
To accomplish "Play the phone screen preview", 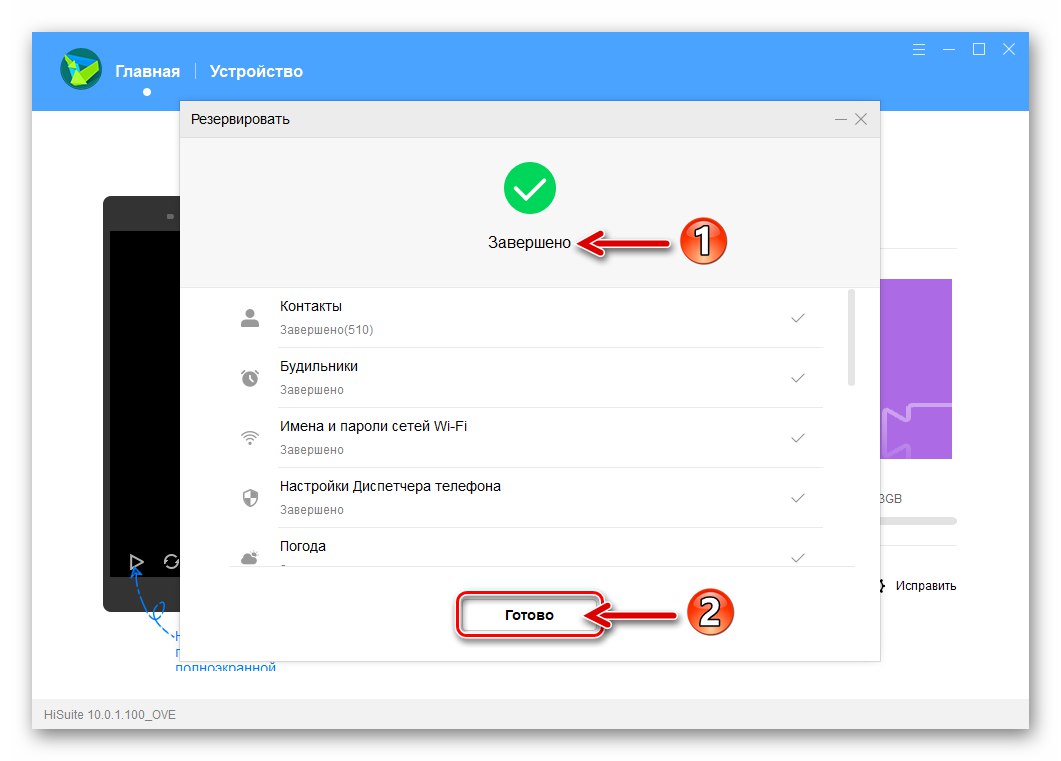I will pyautogui.click(x=136, y=561).
